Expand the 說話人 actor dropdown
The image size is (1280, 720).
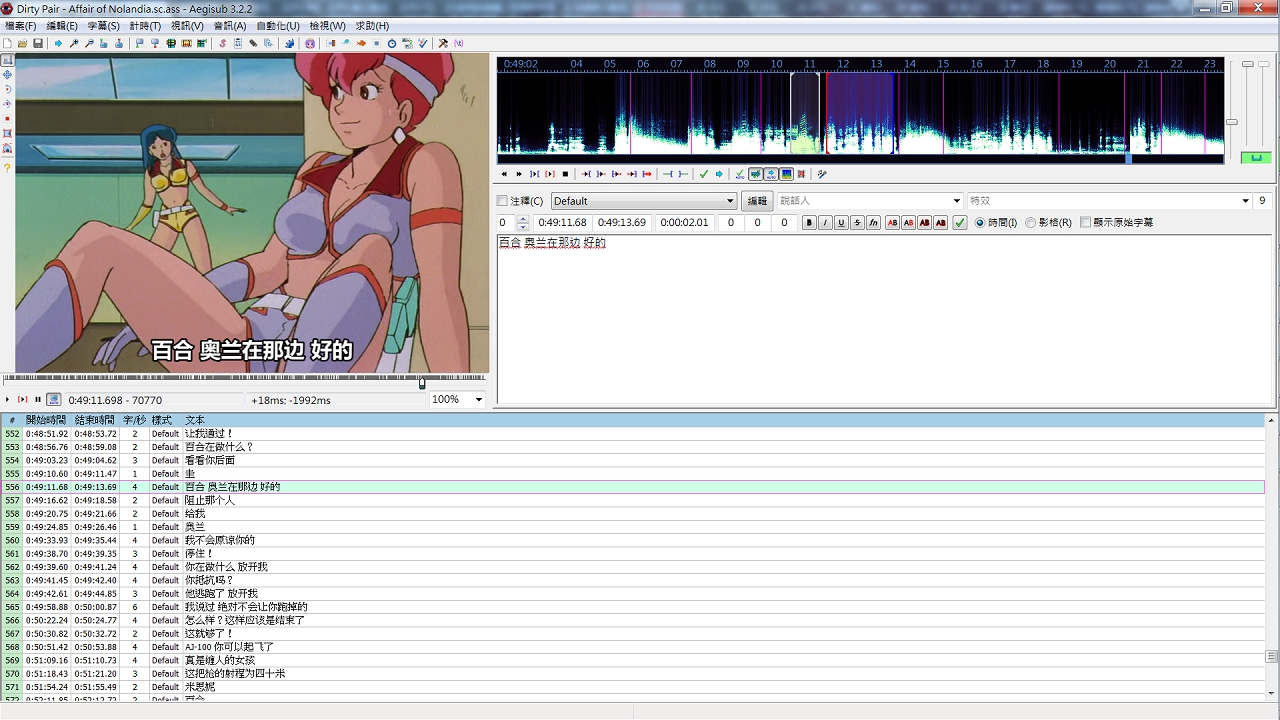(x=957, y=201)
